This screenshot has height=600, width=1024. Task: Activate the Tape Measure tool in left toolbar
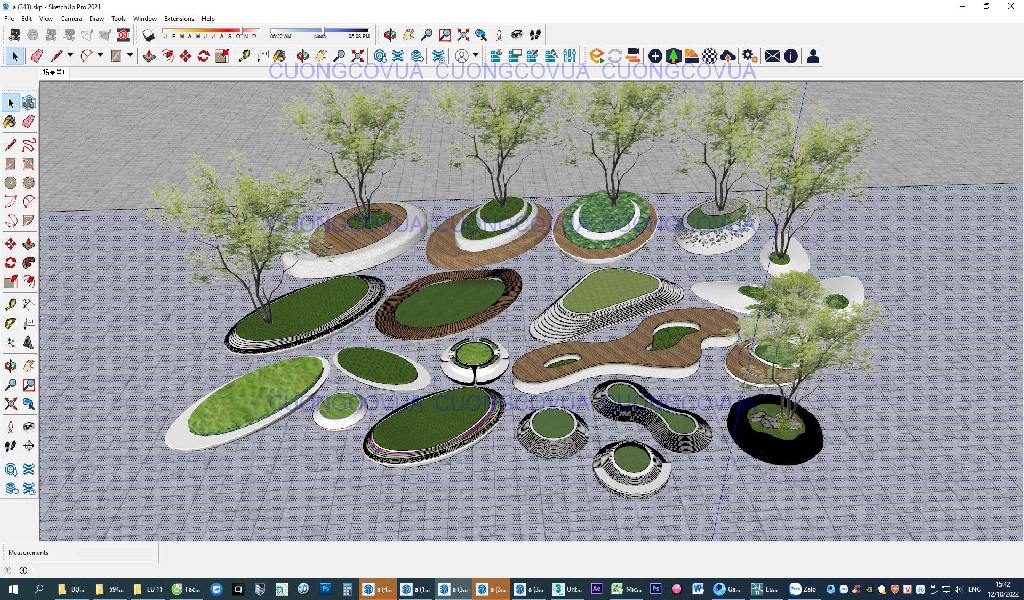pos(10,304)
